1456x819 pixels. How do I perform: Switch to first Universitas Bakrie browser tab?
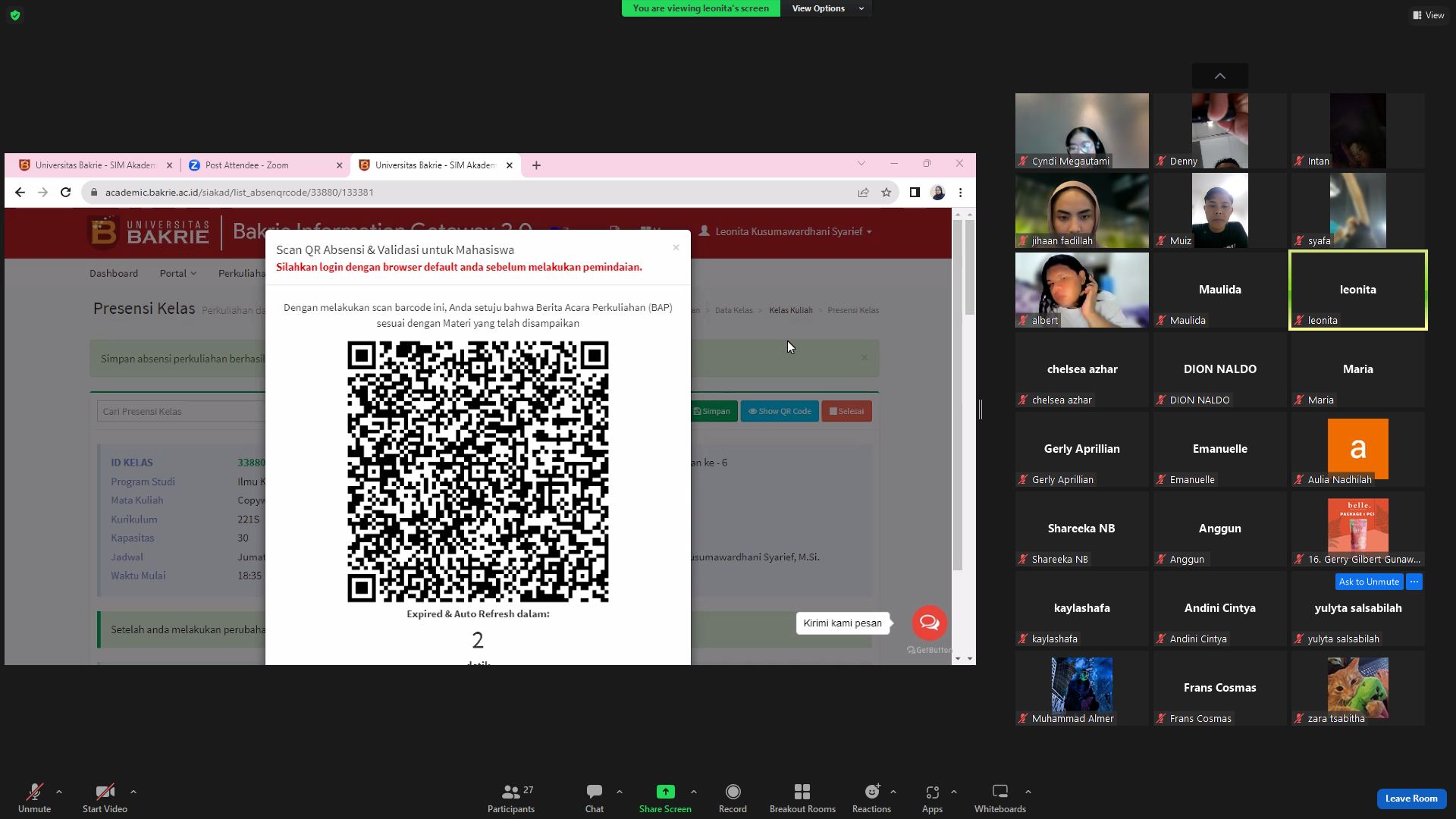pos(94,165)
